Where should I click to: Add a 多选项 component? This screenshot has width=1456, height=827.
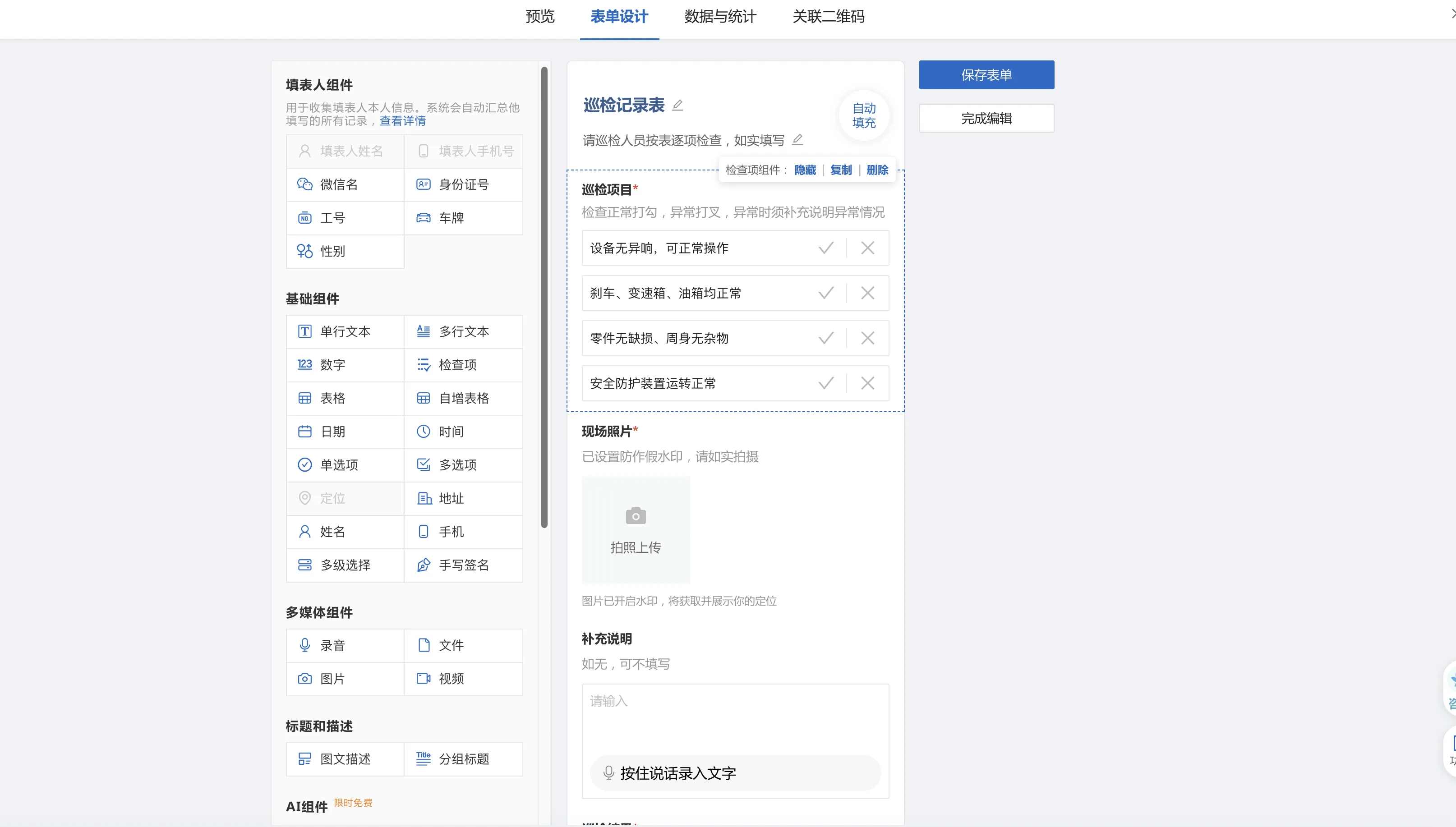tap(463, 465)
